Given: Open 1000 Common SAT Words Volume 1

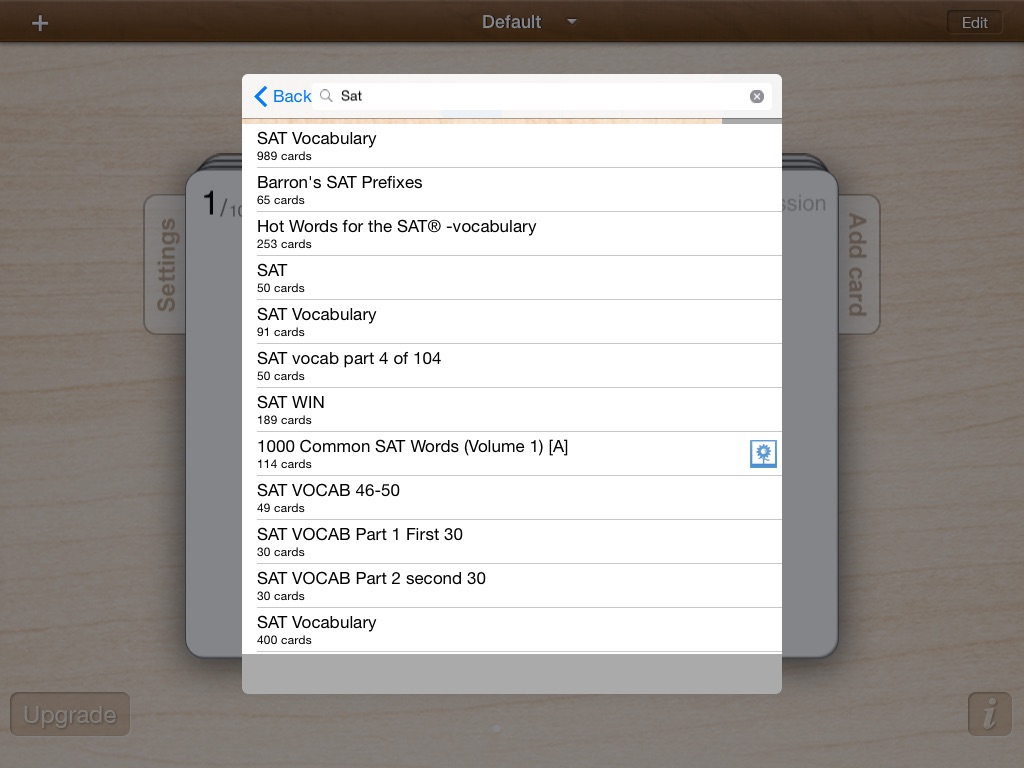Looking at the screenshot, I should (x=511, y=454).
